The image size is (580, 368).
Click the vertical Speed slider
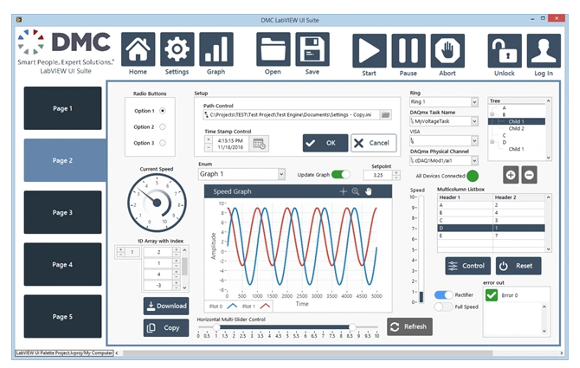pyautogui.click(x=421, y=250)
